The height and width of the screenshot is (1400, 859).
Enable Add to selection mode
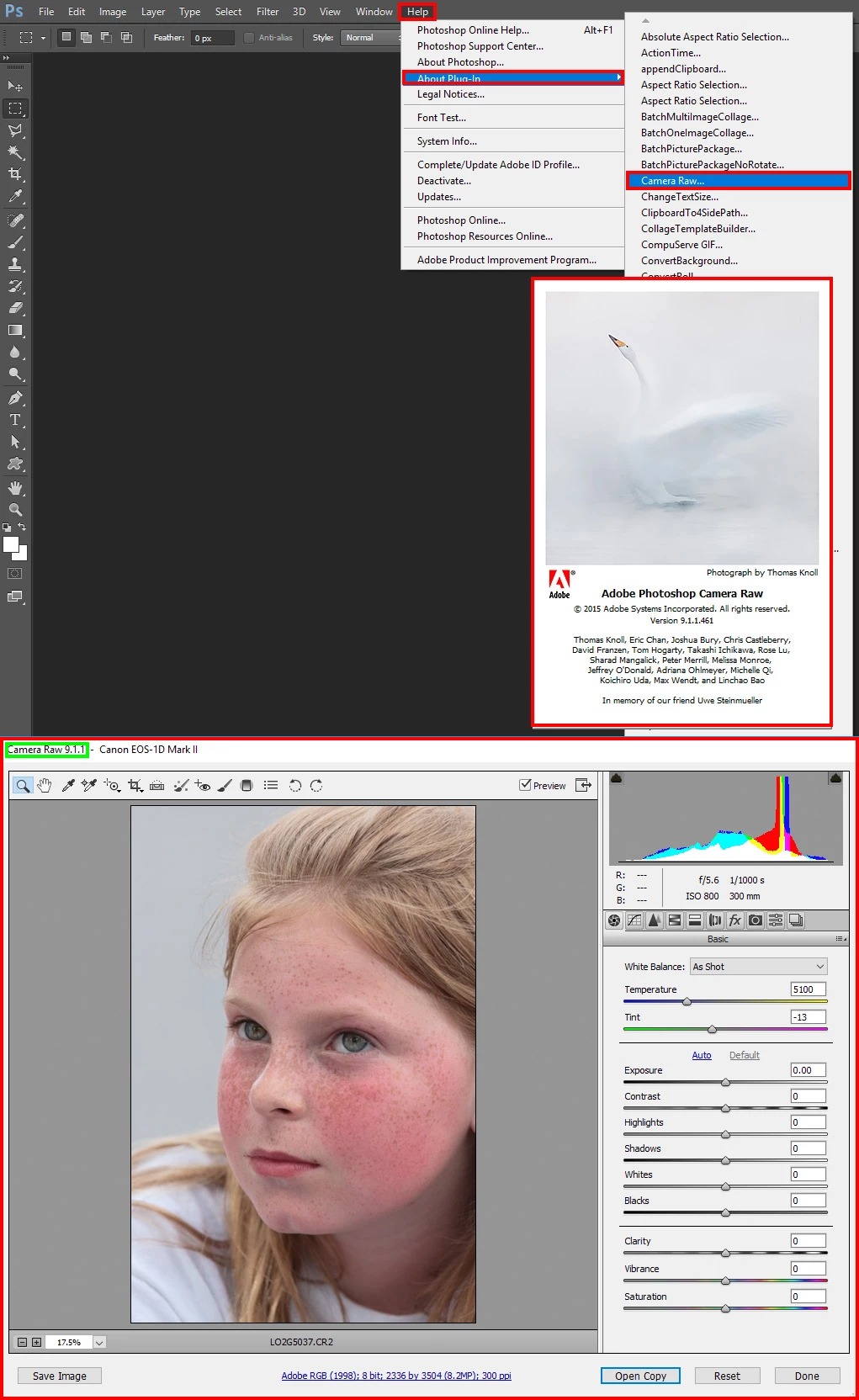(86, 37)
